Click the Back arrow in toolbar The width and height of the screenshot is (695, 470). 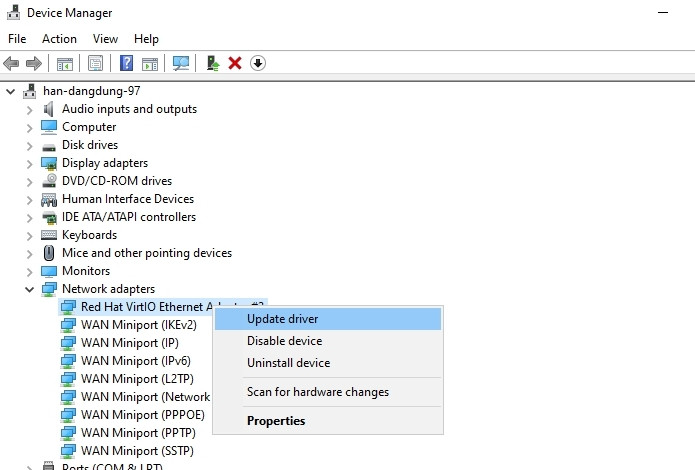[12, 63]
